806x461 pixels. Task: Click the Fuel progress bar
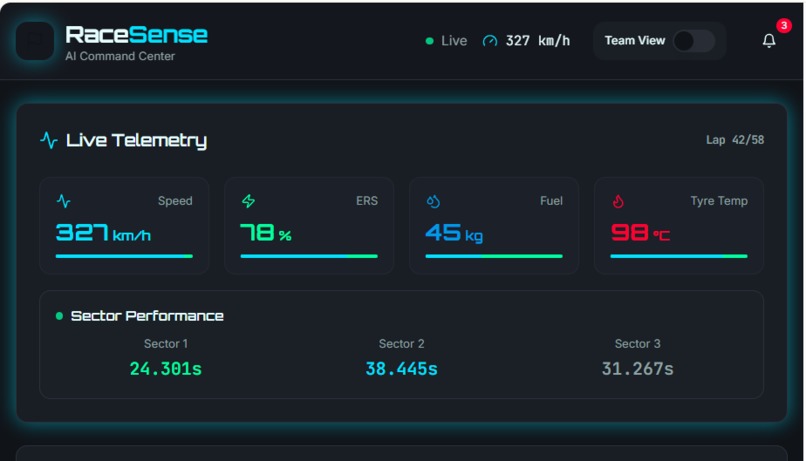click(494, 256)
